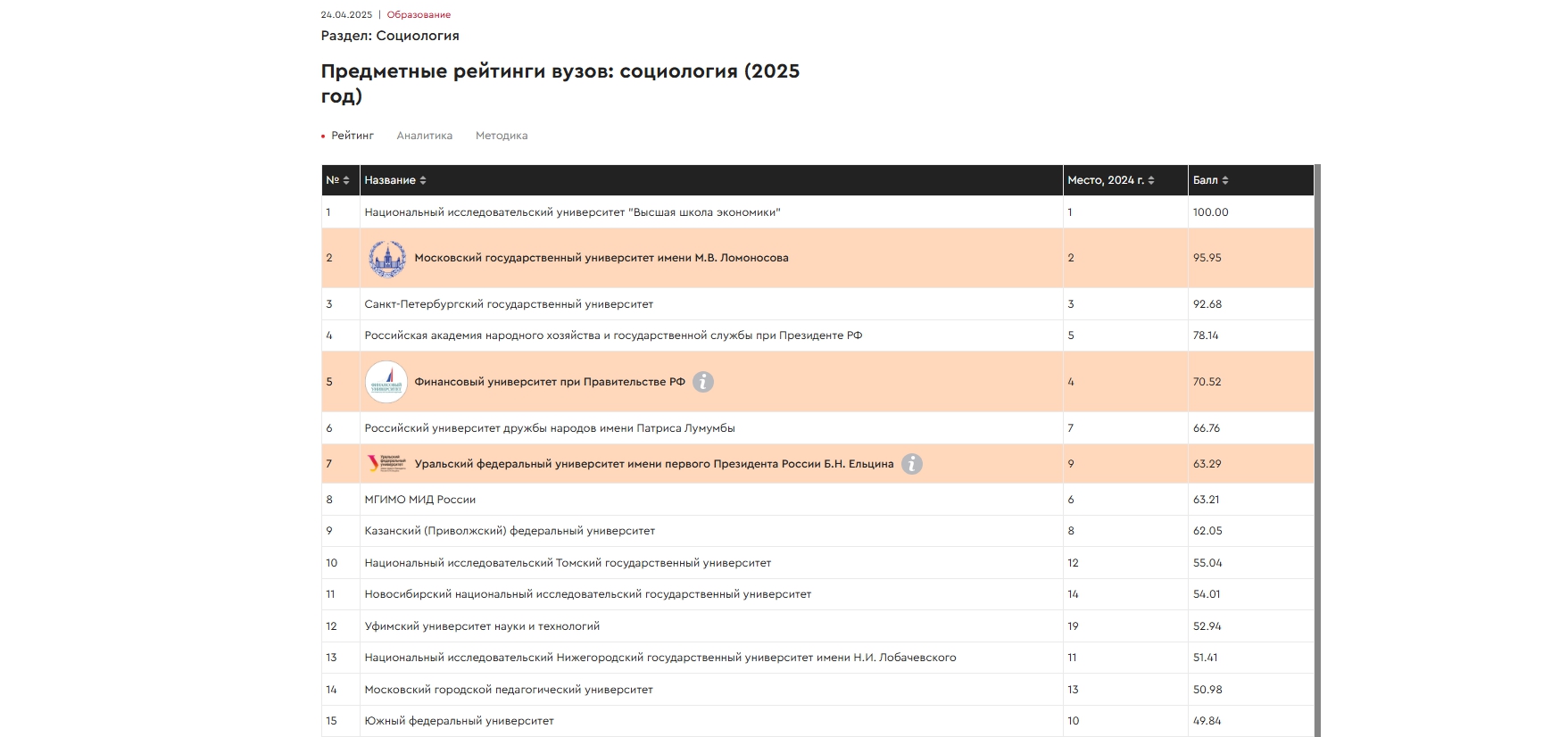This screenshot has width=1568, height=737.
Task: Select Российский университет дружбы народов name
Action: (550, 428)
